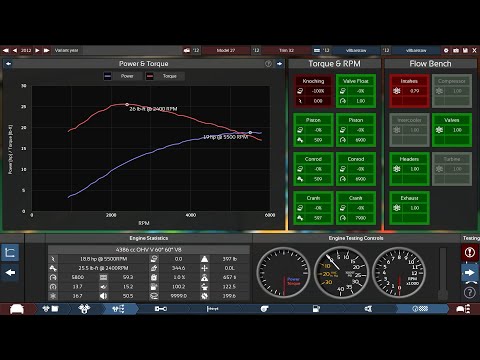Image resolution: width=480 pixels, height=360 pixels.
Task: Toggle the Power curve legend swatch
Action: 107,76
